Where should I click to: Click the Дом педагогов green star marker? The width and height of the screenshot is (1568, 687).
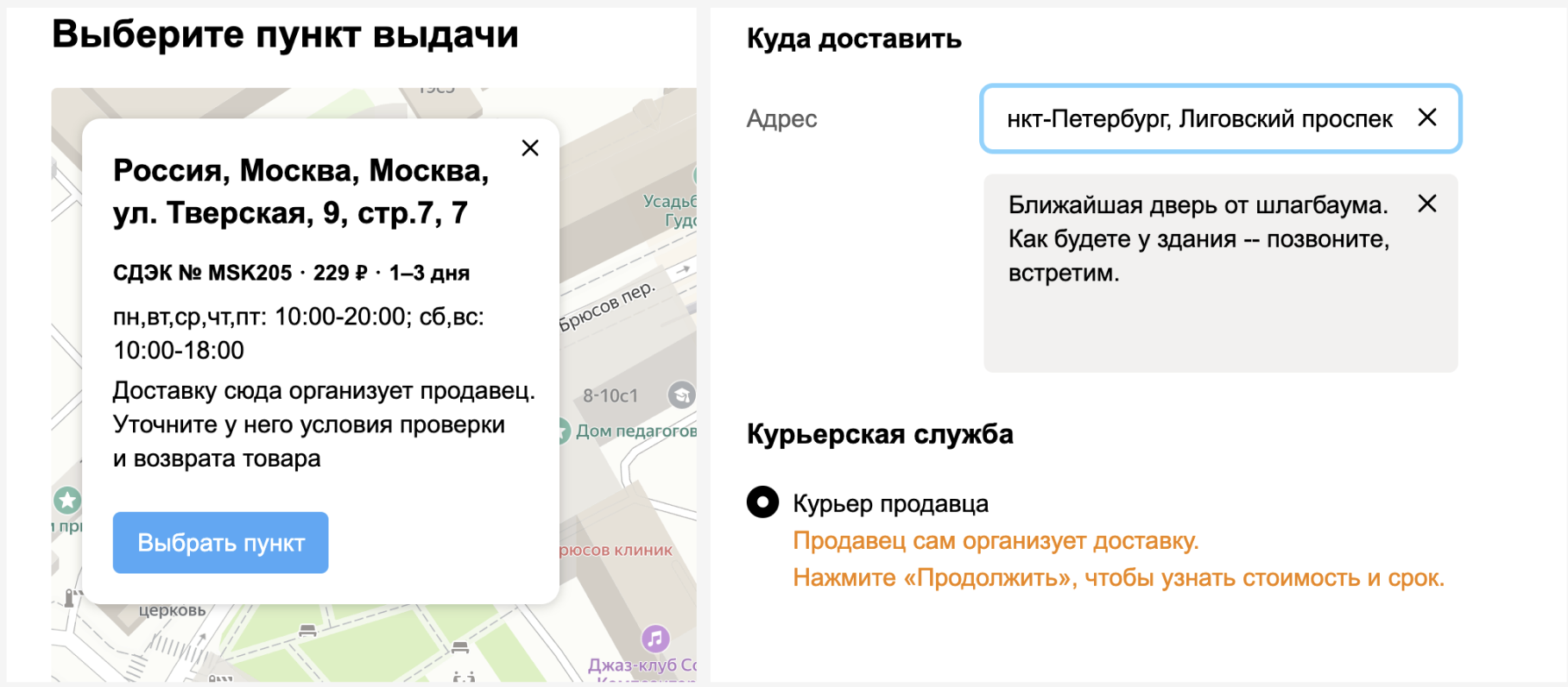(563, 431)
